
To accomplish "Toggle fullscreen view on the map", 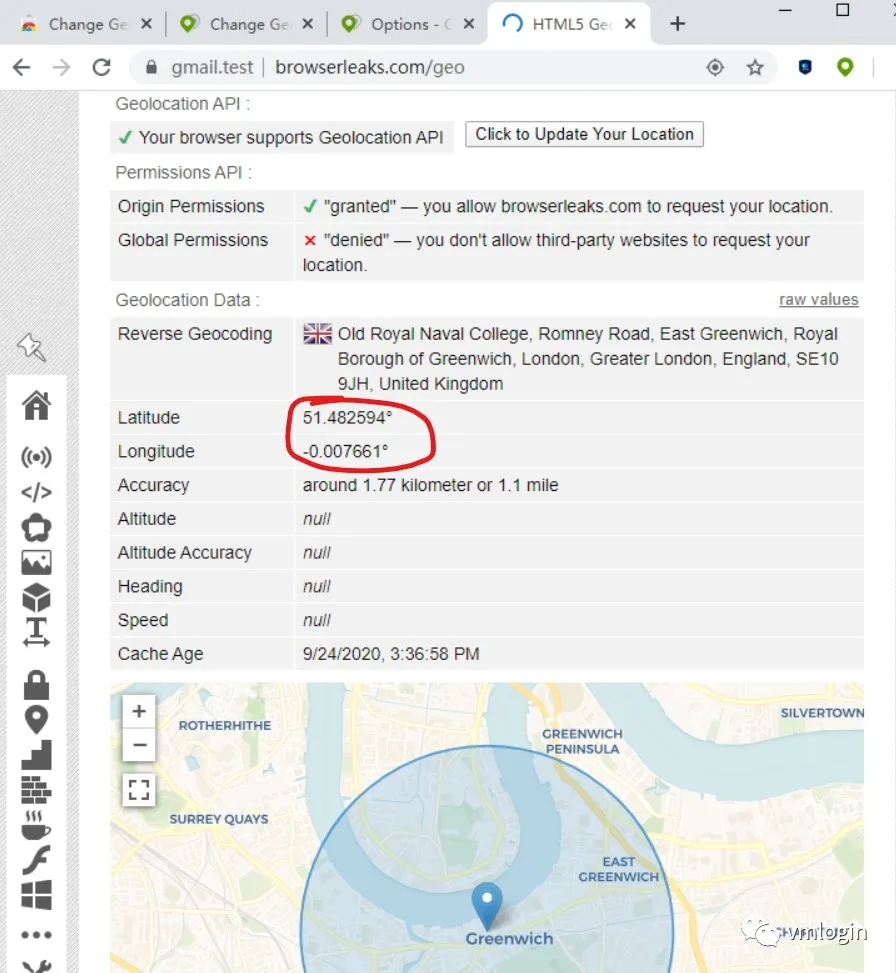I will pyautogui.click(x=138, y=789).
